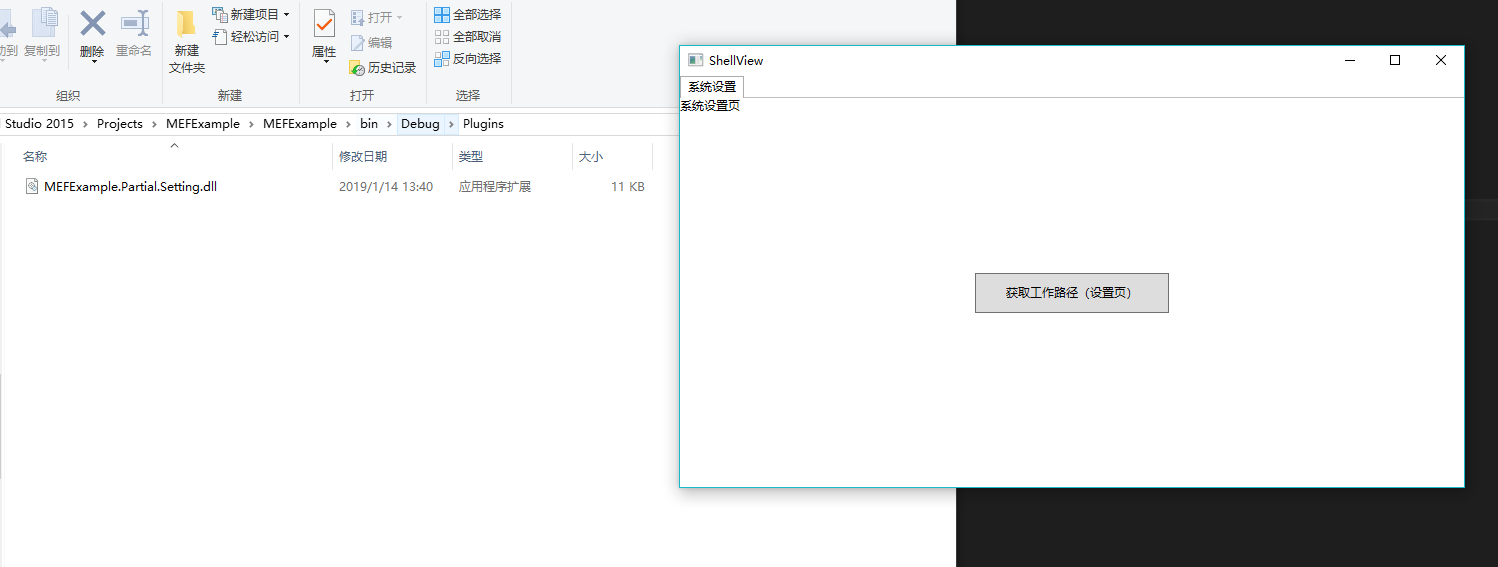The width and height of the screenshot is (1498, 567).
Task: Click the Delete (删除) X icon
Action: click(x=92, y=23)
